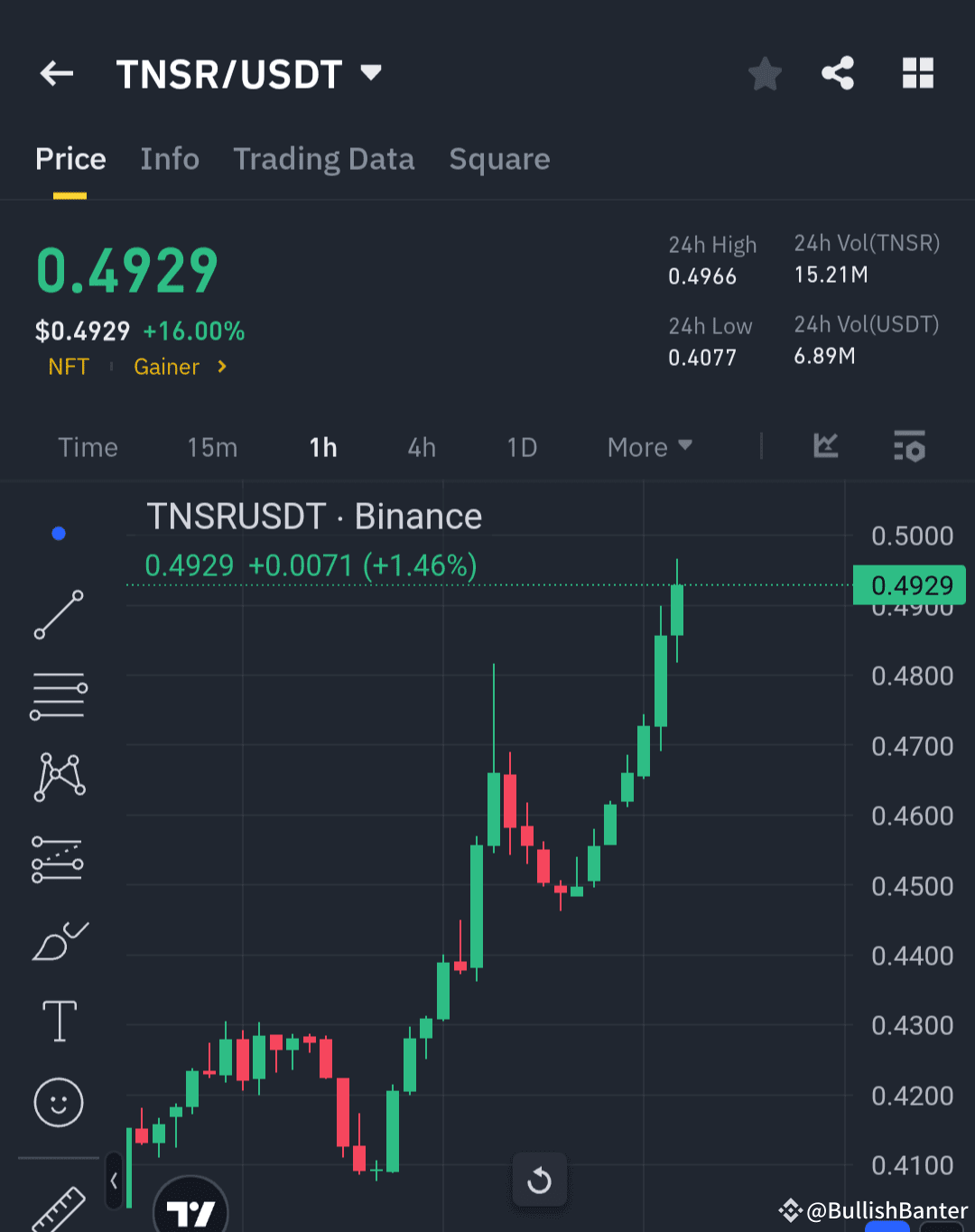
Task: Open the Gainer link
Action: click(166, 367)
